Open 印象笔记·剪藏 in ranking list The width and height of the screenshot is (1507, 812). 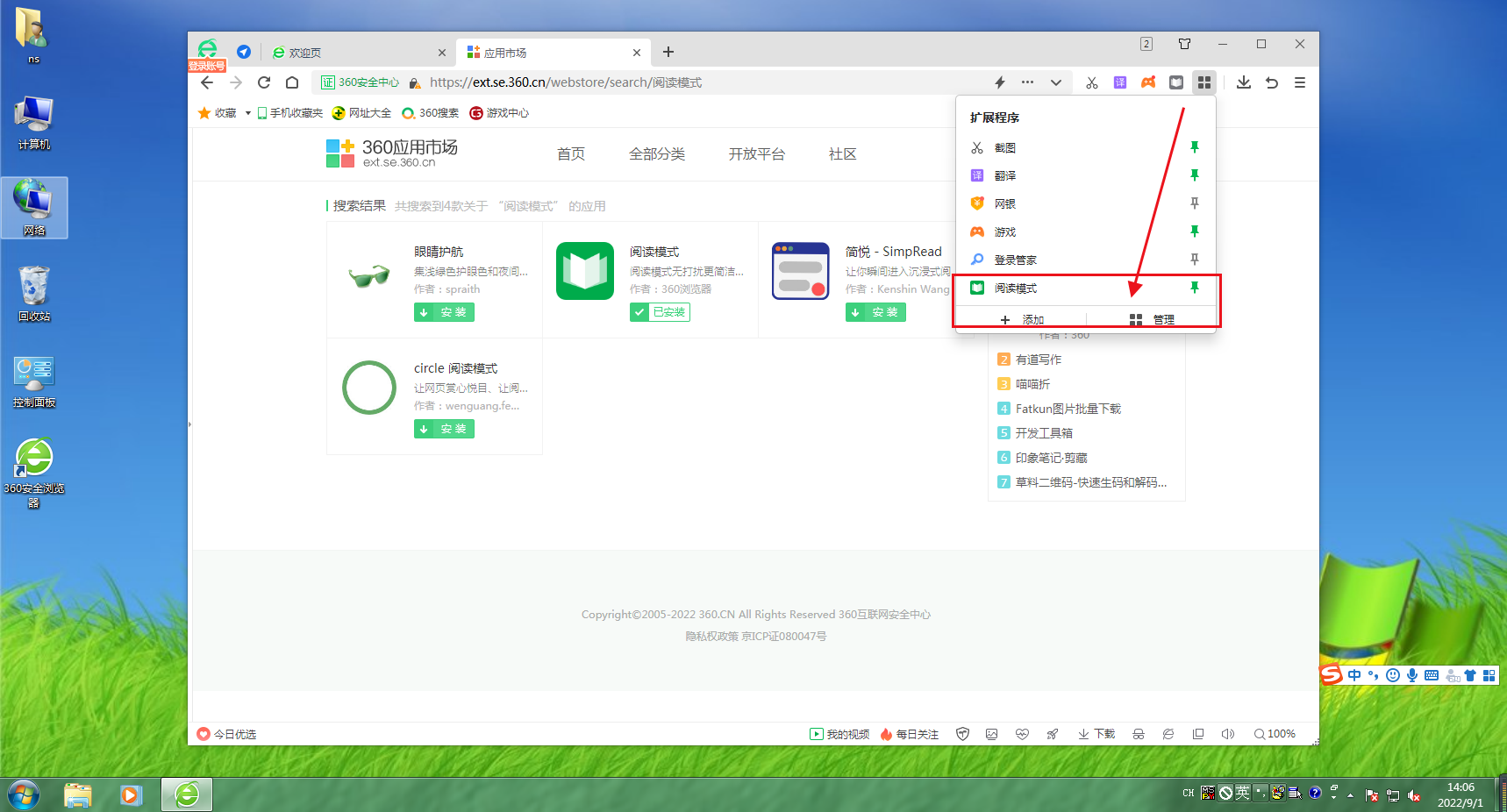pyautogui.click(x=1052, y=458)
